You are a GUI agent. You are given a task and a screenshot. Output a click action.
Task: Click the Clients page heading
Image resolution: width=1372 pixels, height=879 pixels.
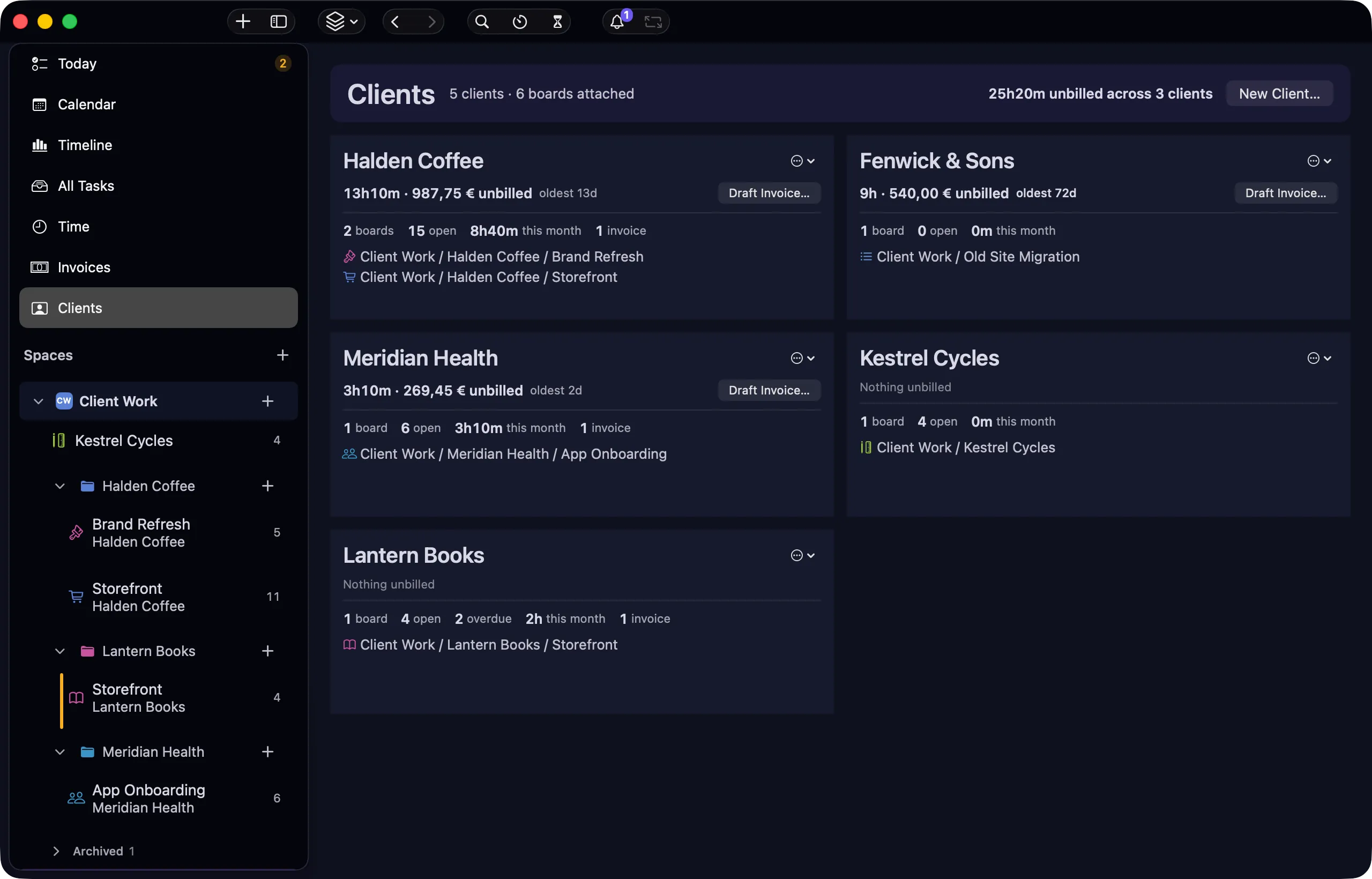pos(391,94)
